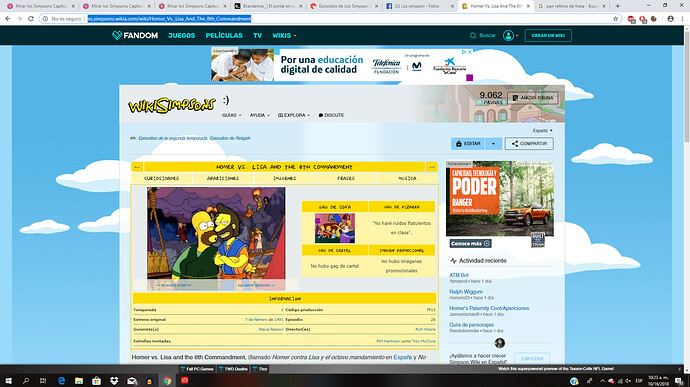This screenshot has width=690, height=387.
Task: Switch to the MÚSICA tab
Action: pyautogui.click(x=407, y=178)
